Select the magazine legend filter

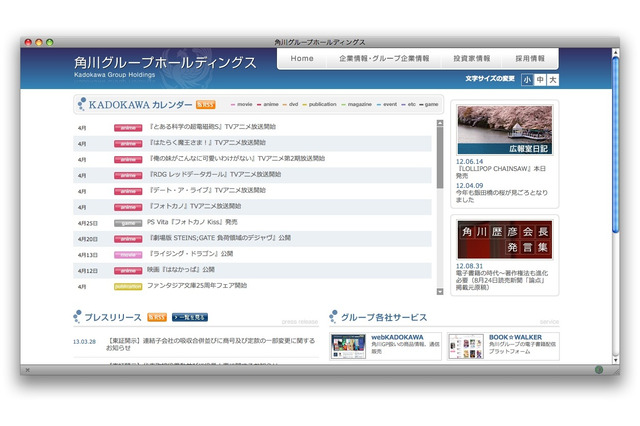tap(357, 104)
